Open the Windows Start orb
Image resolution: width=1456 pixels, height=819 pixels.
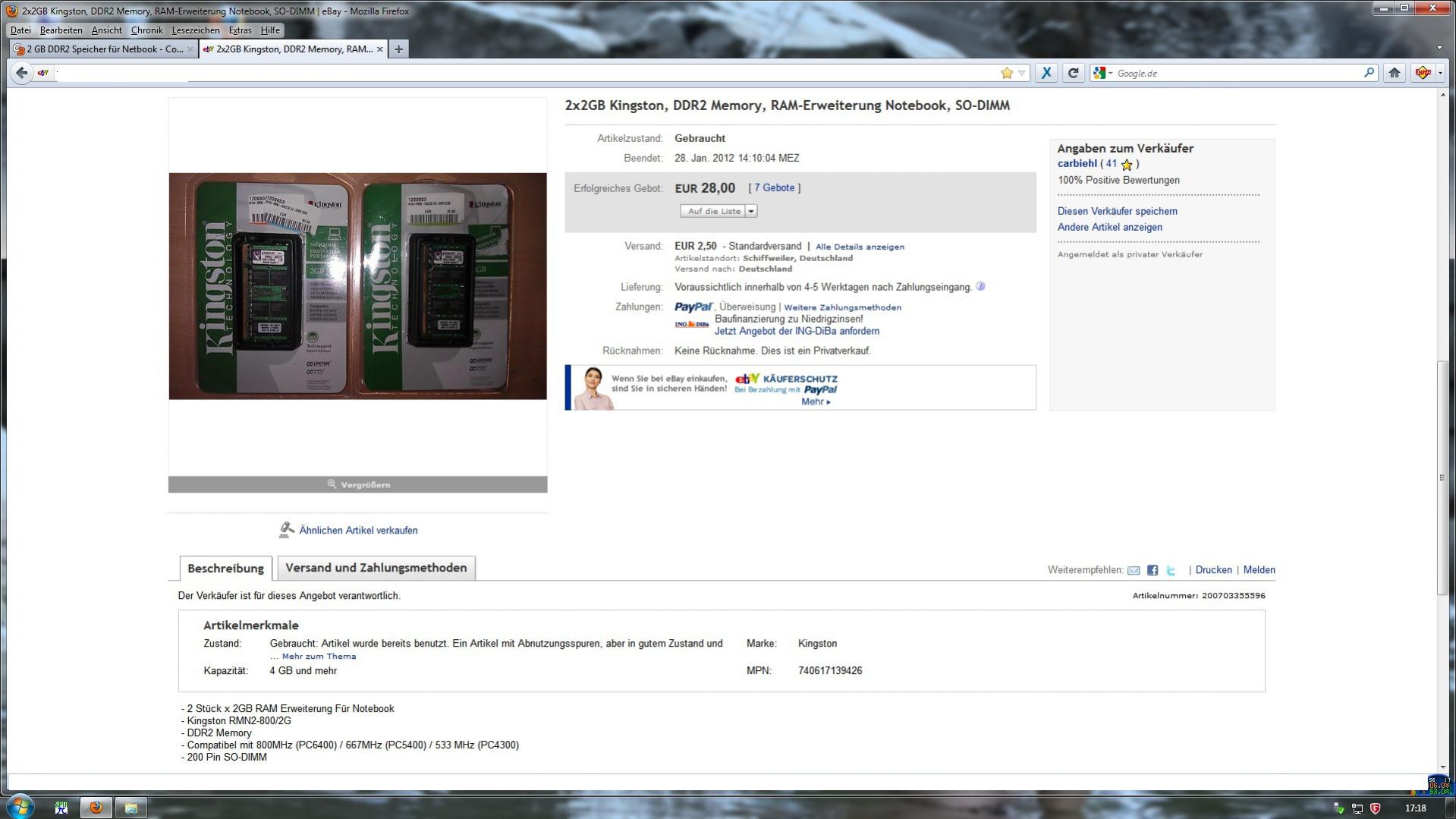tap(20, 807)
